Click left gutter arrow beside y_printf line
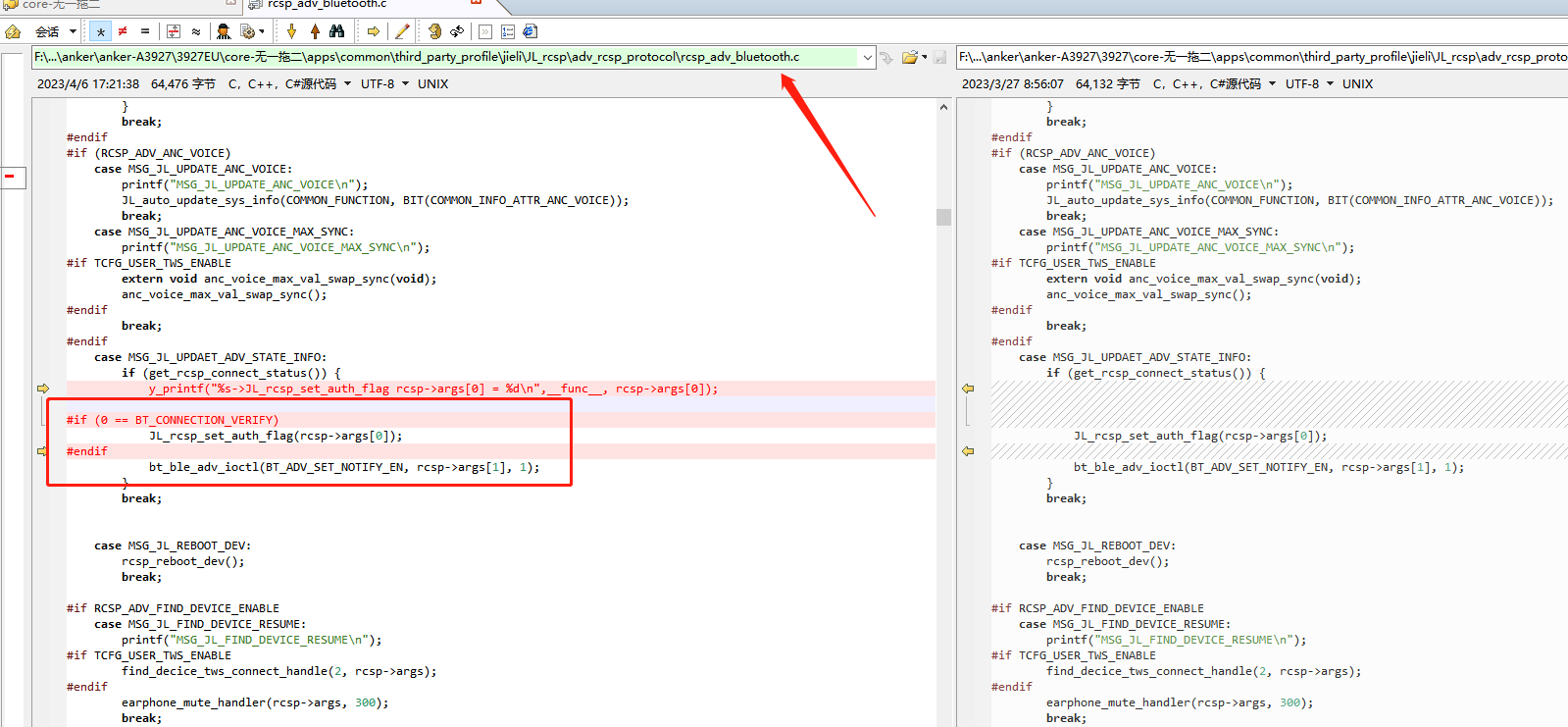The height and width of the screenshot is (727, 1568). 42,389
